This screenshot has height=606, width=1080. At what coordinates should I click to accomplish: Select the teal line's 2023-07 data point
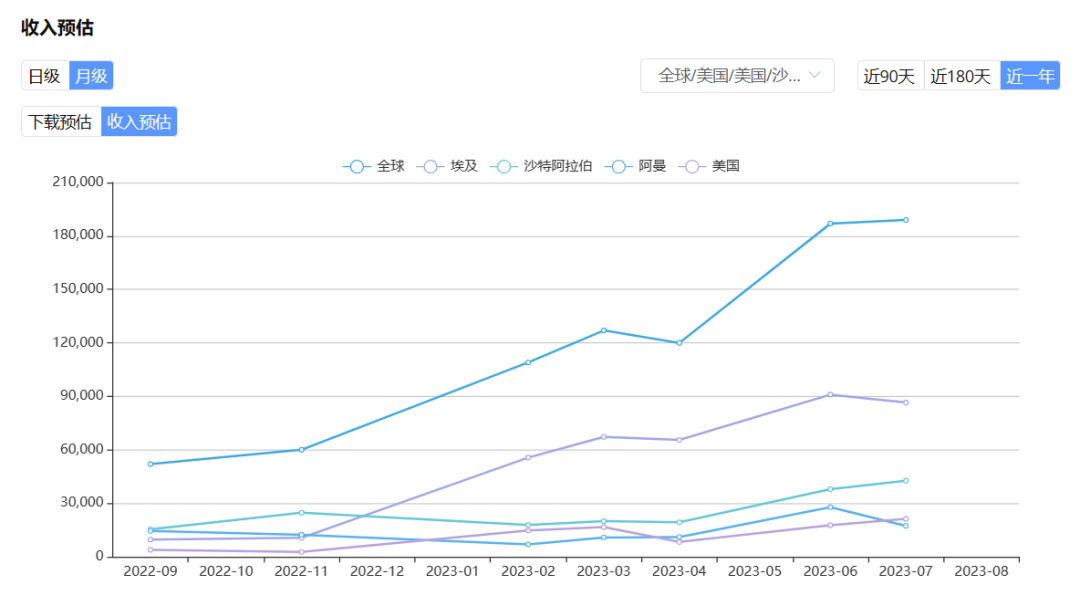coord(906,481)
